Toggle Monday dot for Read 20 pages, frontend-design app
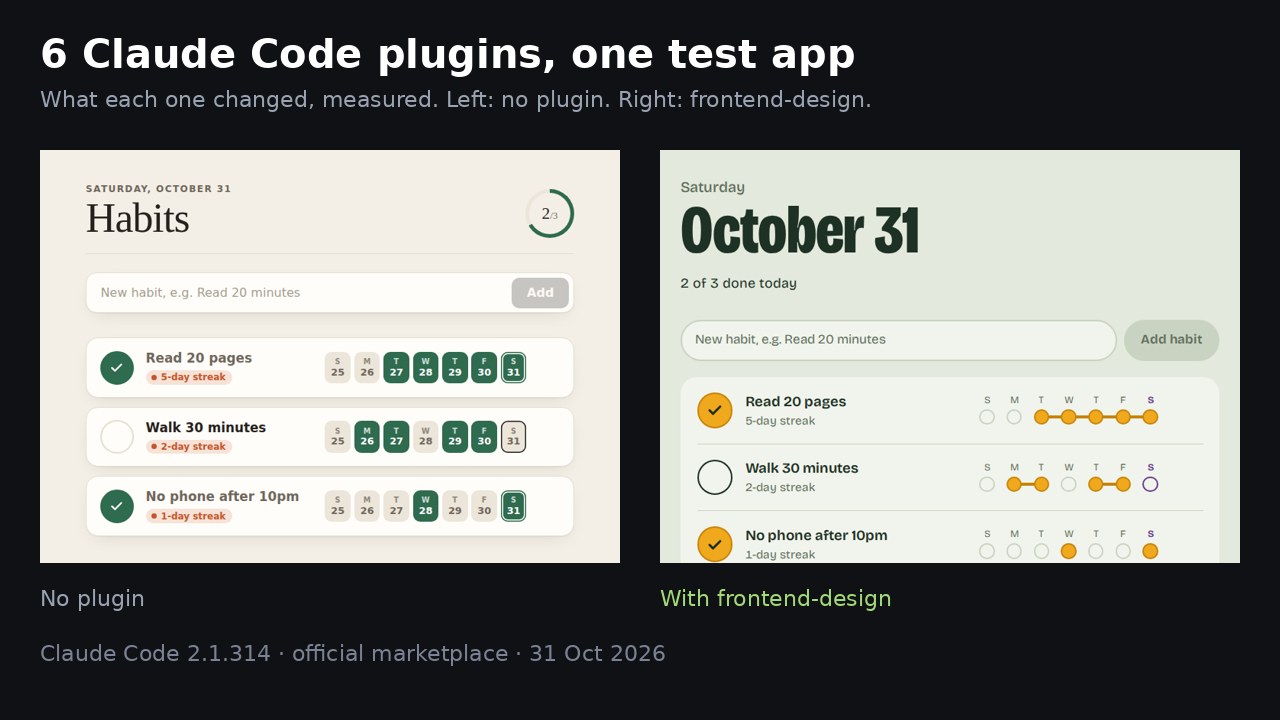Viewport: 1280px width, 720px height. click(x=1014, y=417)
